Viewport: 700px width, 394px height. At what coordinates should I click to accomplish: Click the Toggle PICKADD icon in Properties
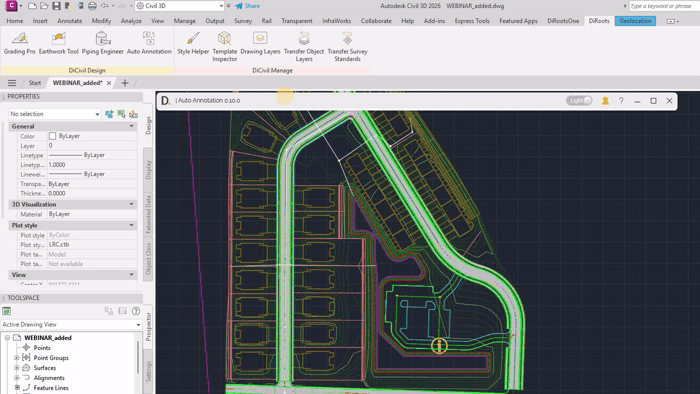109,114
